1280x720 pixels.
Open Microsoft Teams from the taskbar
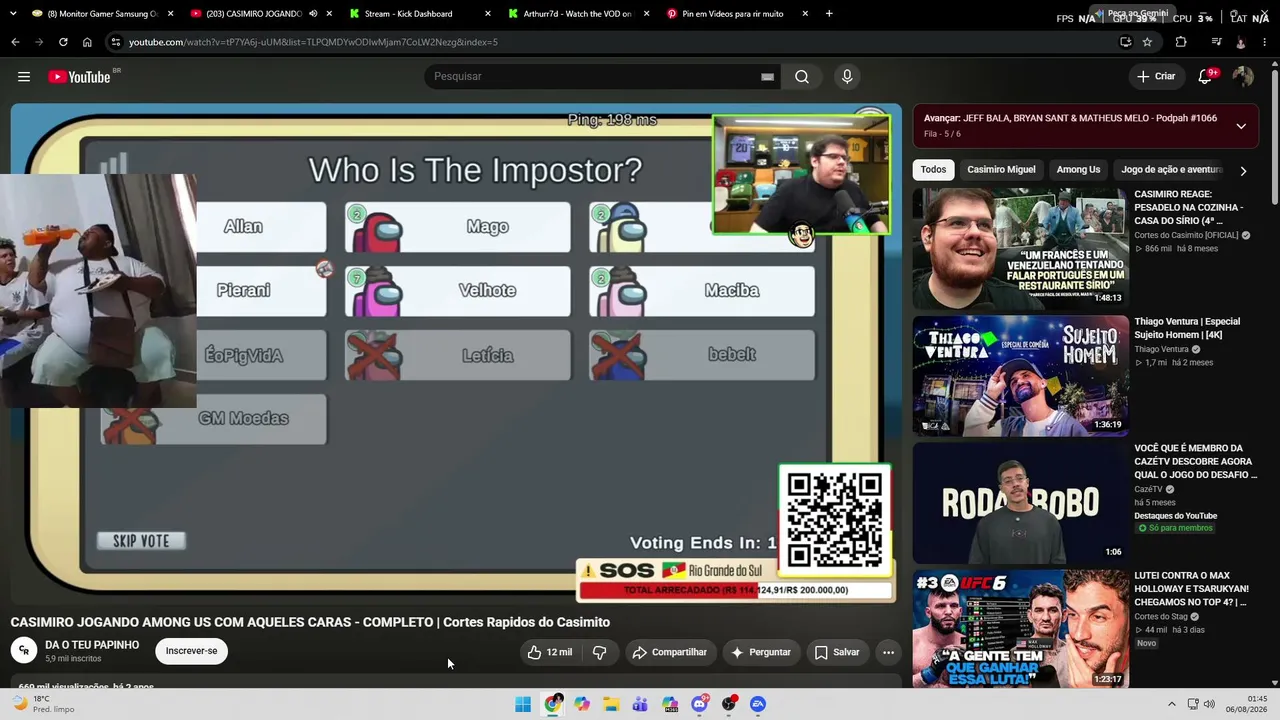[640, 704]
